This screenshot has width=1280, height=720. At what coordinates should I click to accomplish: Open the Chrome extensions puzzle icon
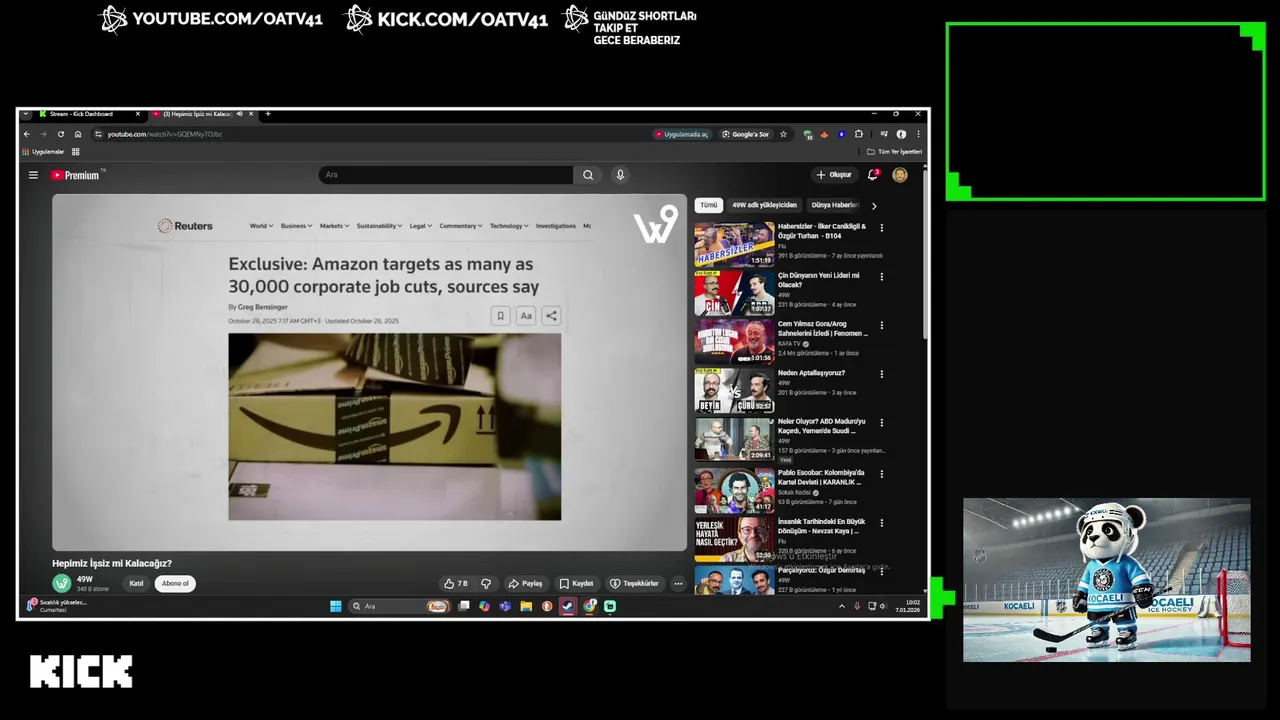[858, 134]
